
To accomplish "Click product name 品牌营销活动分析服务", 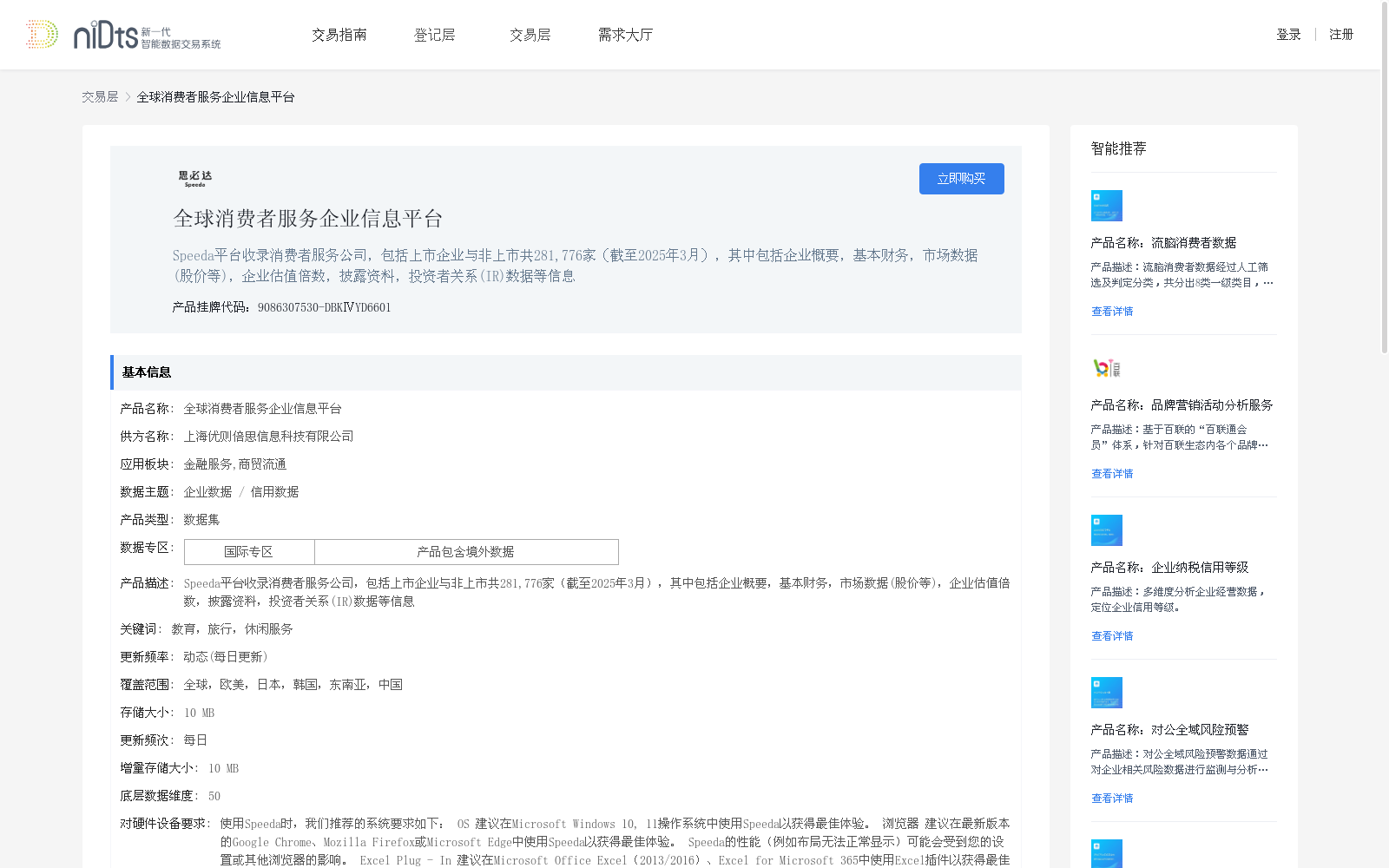I will [x=1212, y=405].
